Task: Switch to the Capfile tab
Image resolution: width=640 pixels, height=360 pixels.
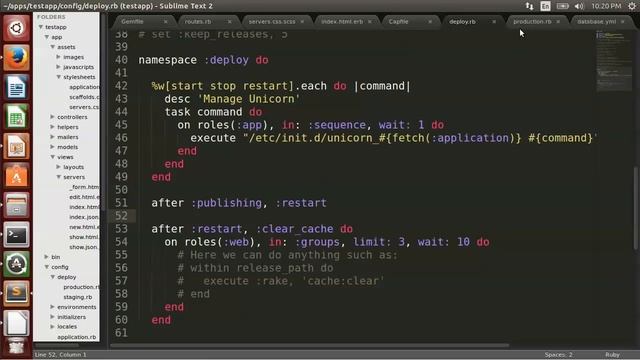Action: pos(398,22)
